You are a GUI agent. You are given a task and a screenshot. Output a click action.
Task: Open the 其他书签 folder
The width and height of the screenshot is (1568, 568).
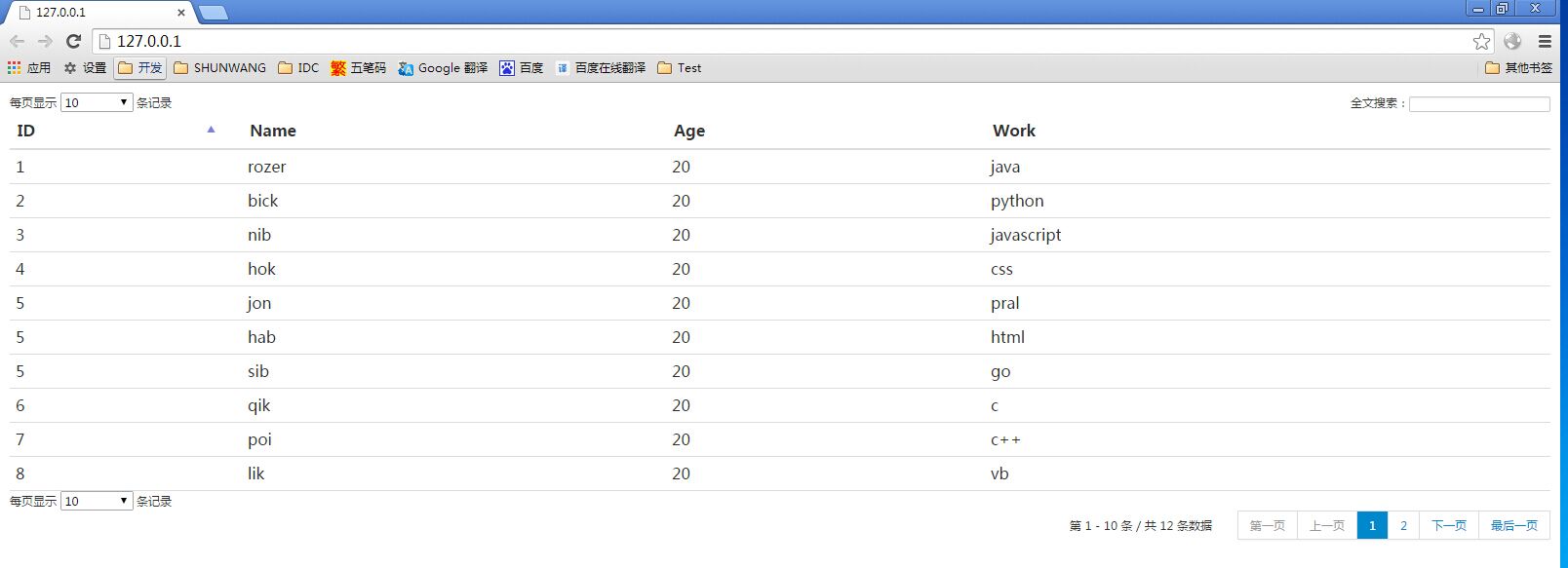[x=1518, y=67]
